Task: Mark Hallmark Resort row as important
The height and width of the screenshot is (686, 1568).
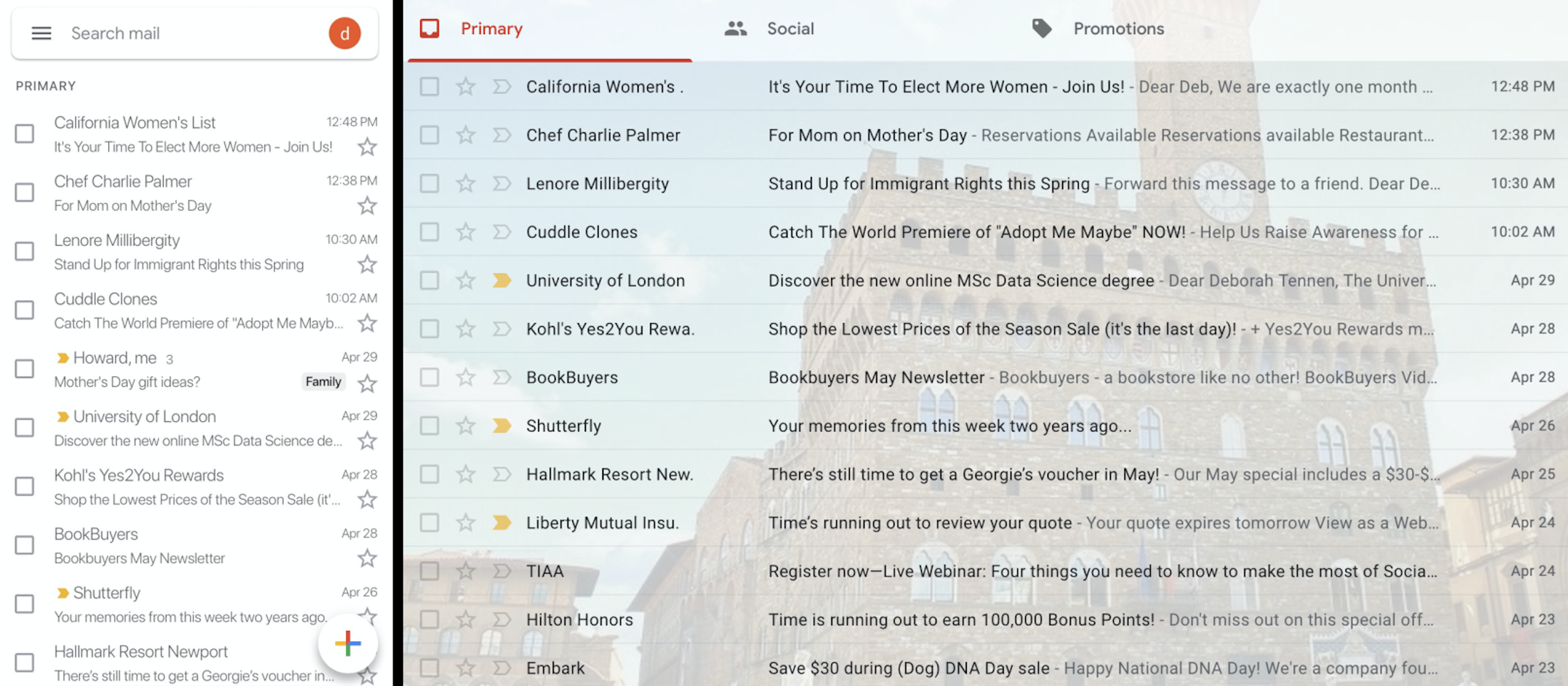Action: [x=501, y=474]
